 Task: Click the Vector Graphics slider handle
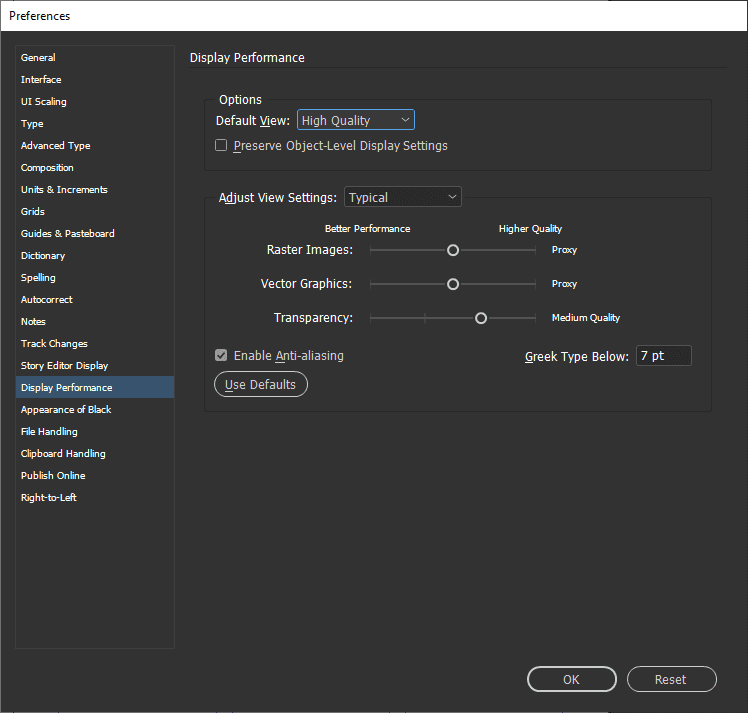click(453, 284)
